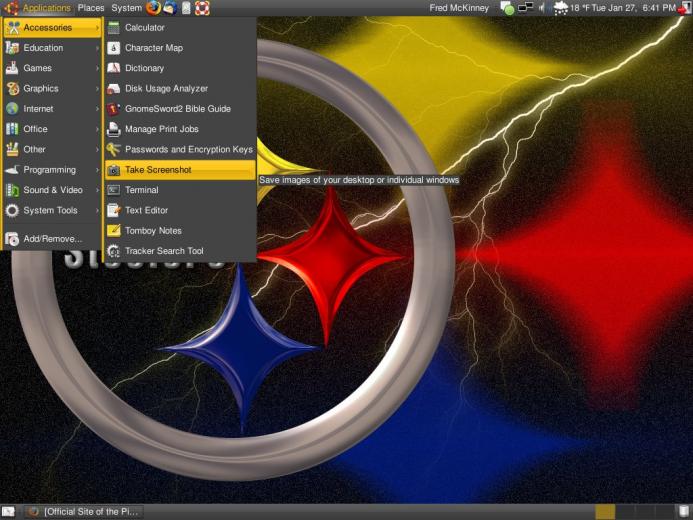The image size is (693, 520).
Task: Open the trash icon in bottom panel
Action: tap(684, 512)
